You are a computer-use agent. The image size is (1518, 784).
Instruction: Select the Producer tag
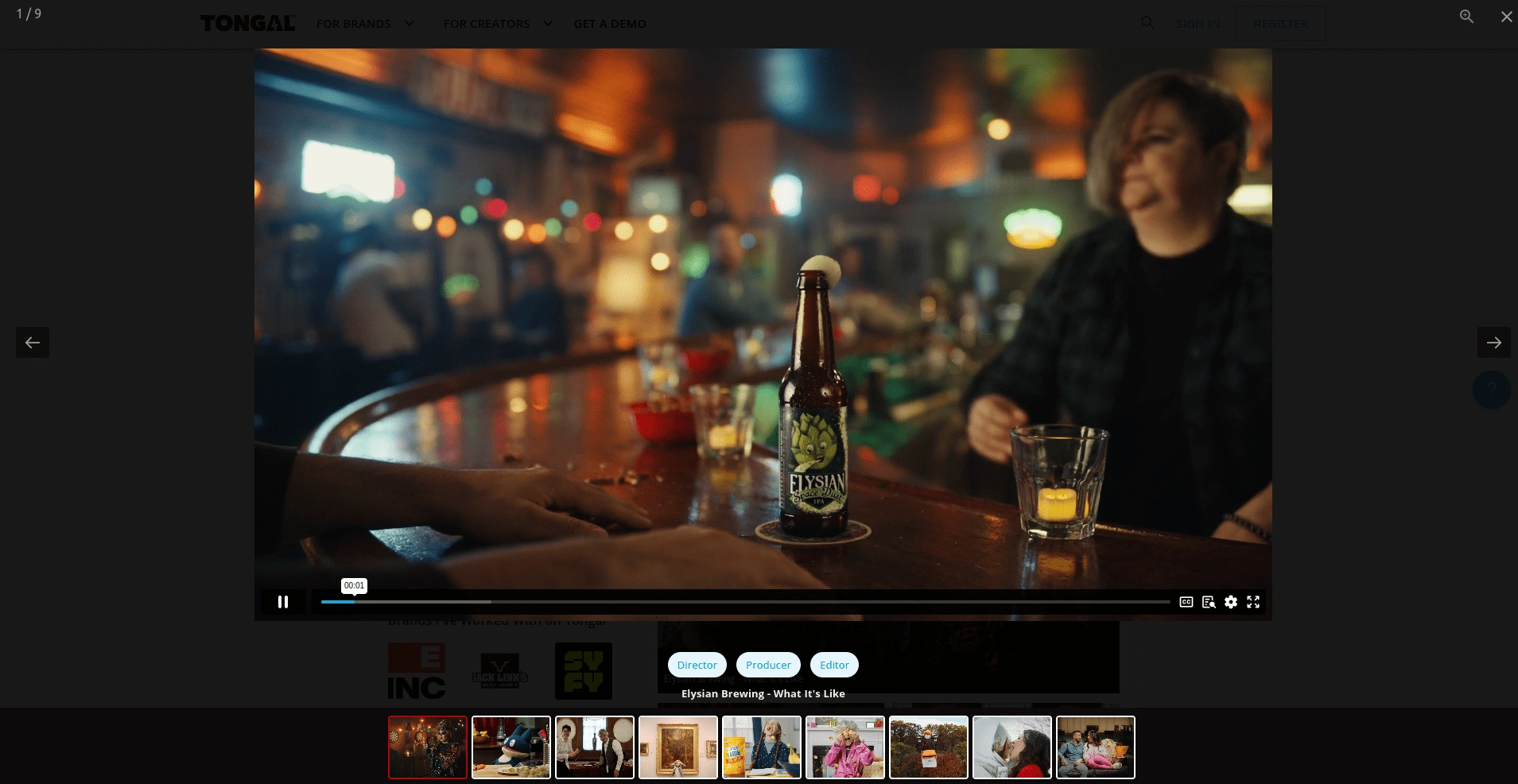tap(768, 665)
